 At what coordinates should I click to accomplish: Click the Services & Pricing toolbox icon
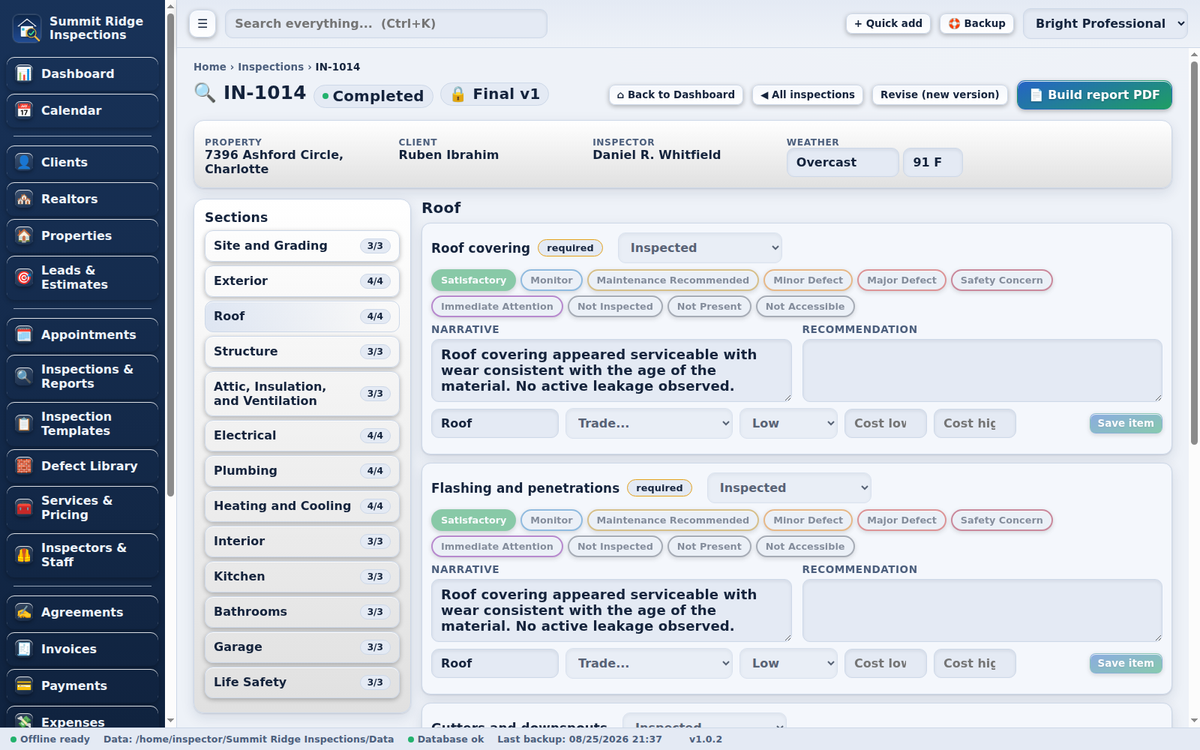tap(24, 508)
